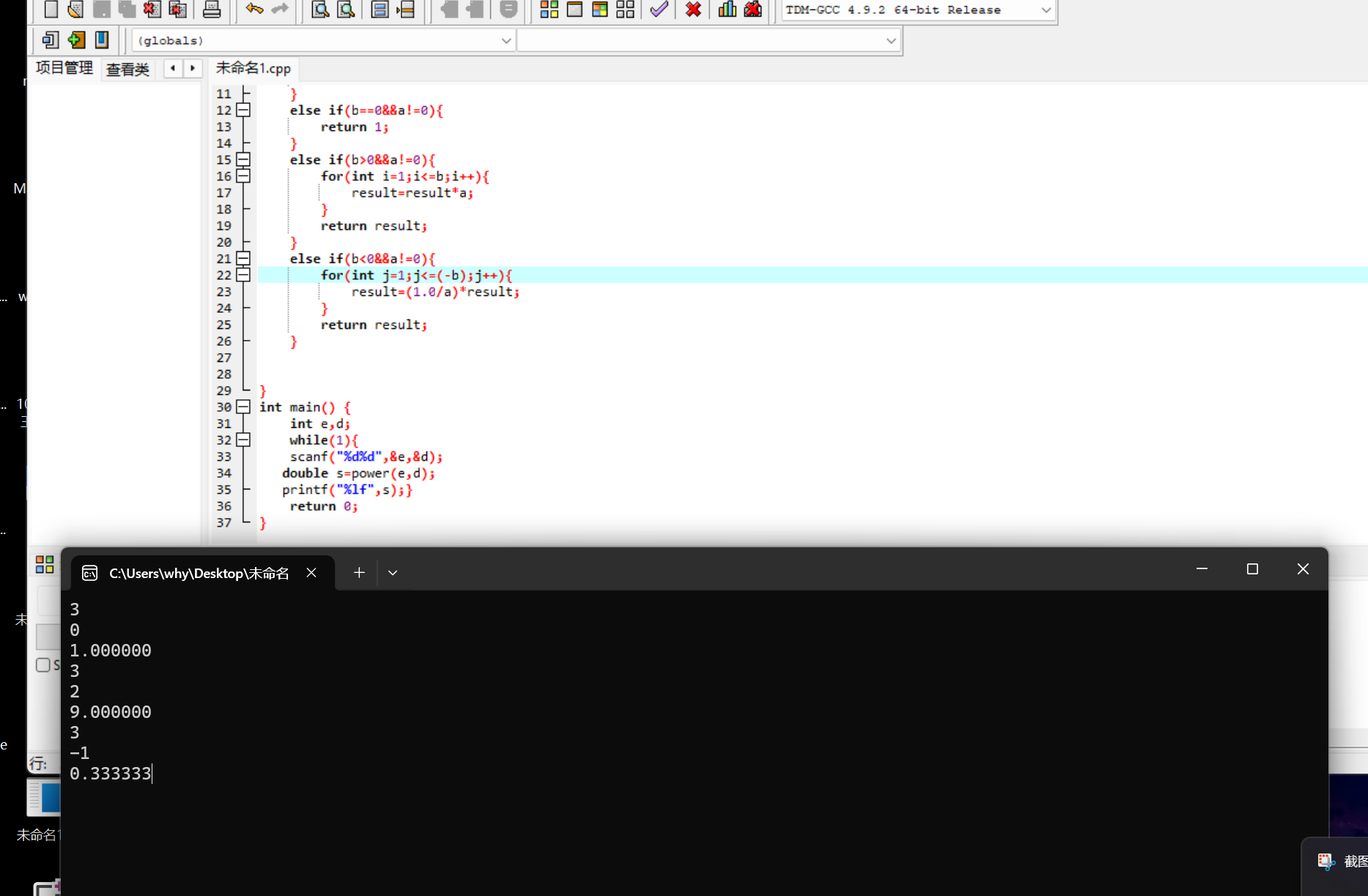This screenshot has width=1368, height=896.
Task: Click the 'return 1;' code on line 13
Action: coord(355,127)
